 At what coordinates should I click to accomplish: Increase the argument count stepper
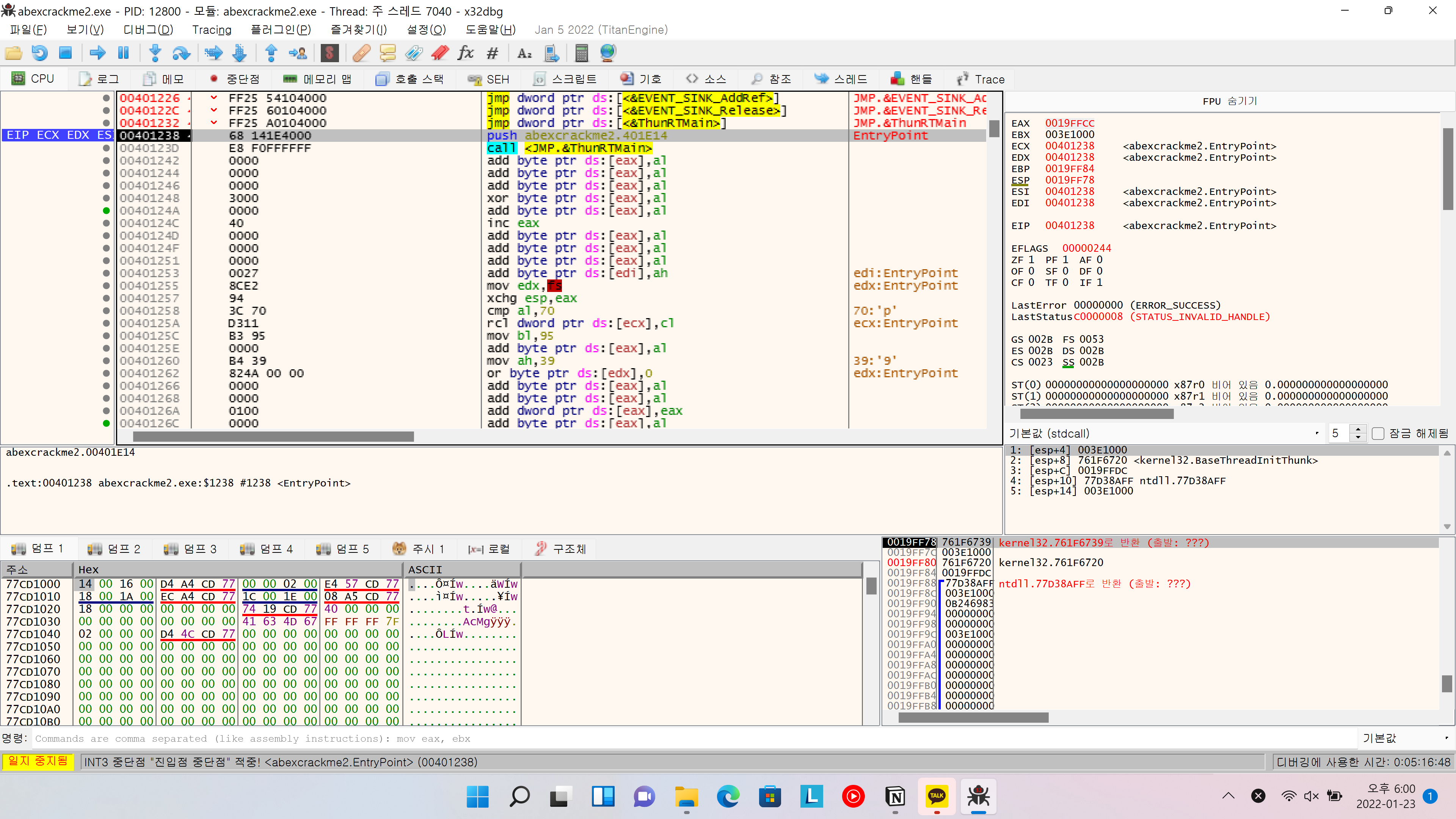point(1358,429)
